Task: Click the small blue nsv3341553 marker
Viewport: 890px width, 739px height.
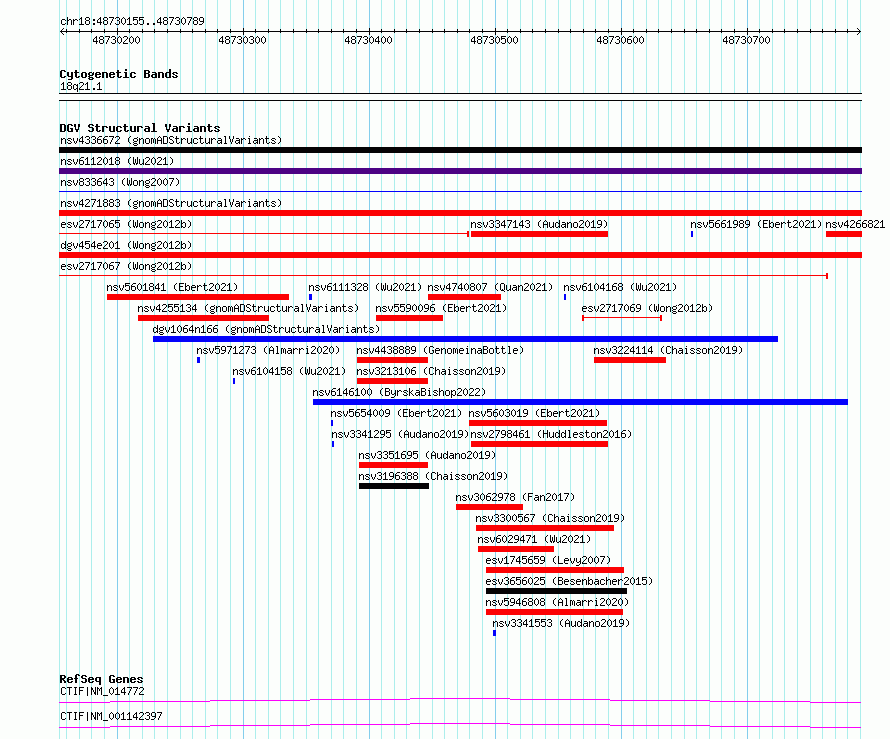Action: [x=494, y=633]
